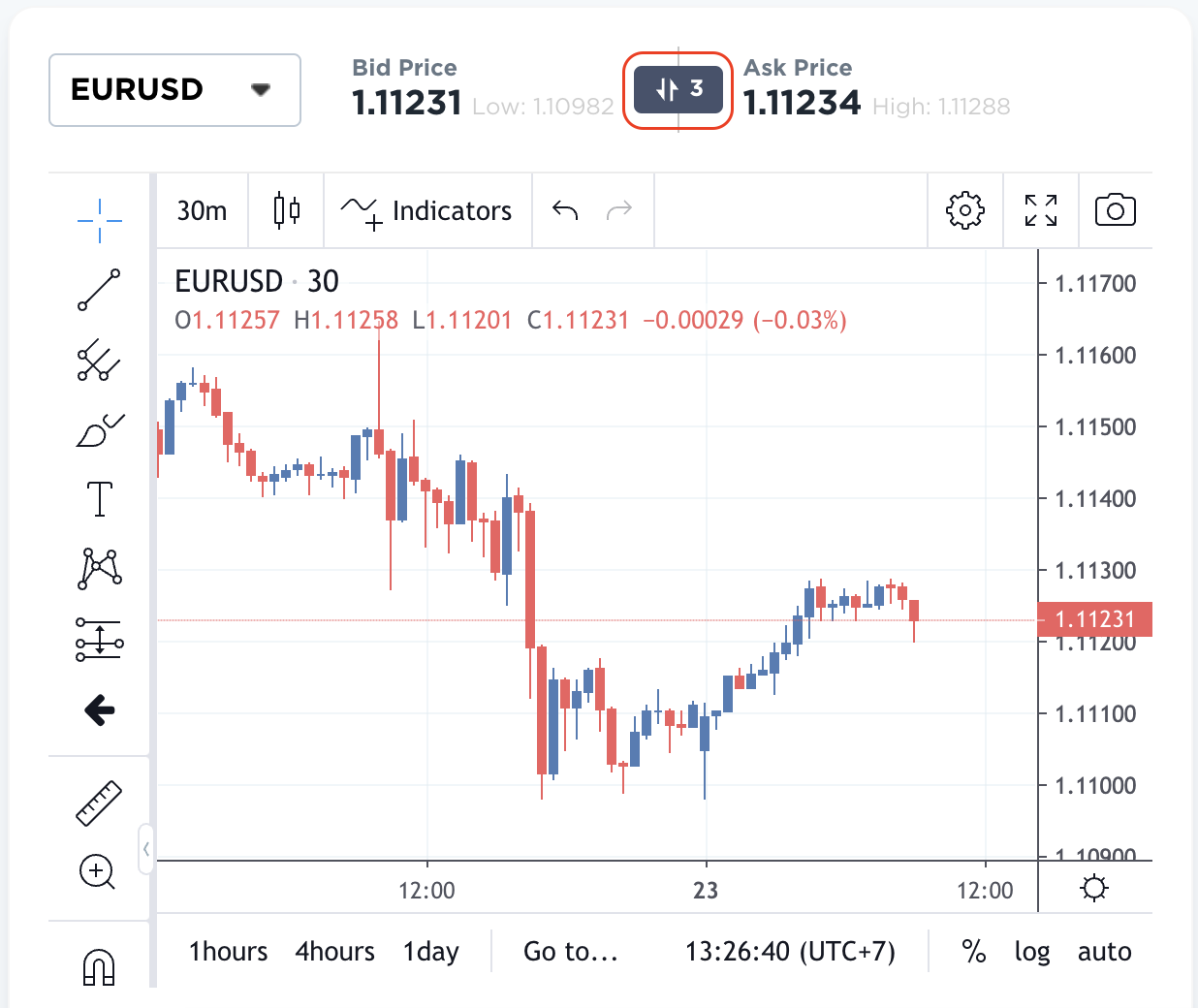Select the crosshair cursor tool
This screenshot has height=1008, width=1198.
100,221
